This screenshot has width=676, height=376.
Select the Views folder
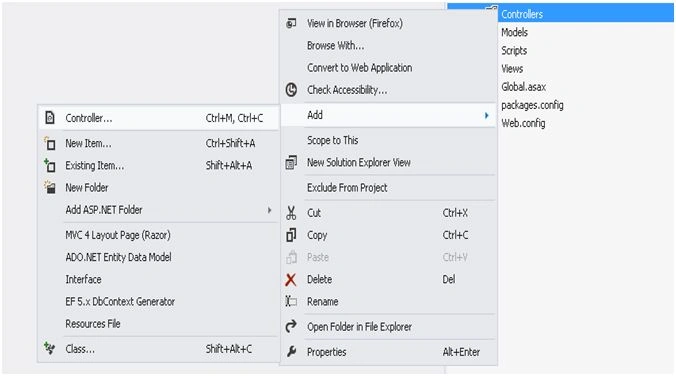(x=512, y=69)
